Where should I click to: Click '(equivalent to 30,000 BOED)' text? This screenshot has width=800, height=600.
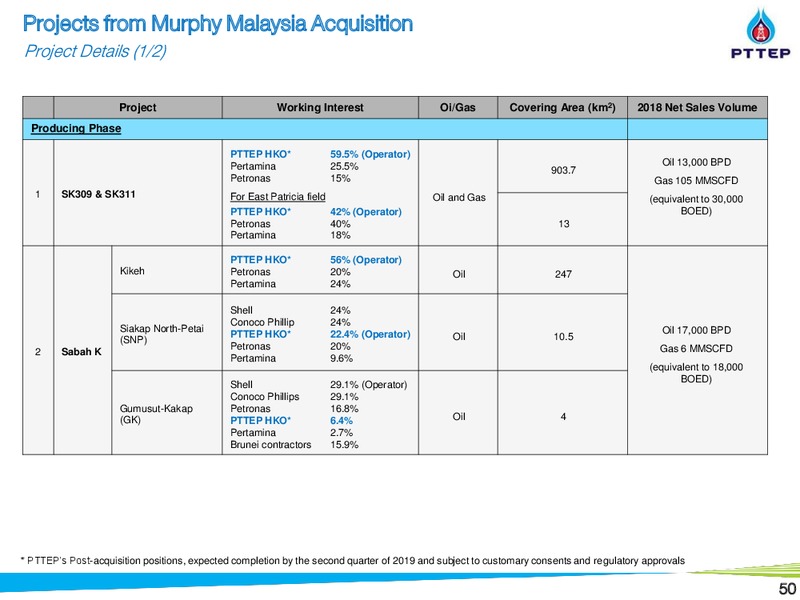click(x=696, y=205)
